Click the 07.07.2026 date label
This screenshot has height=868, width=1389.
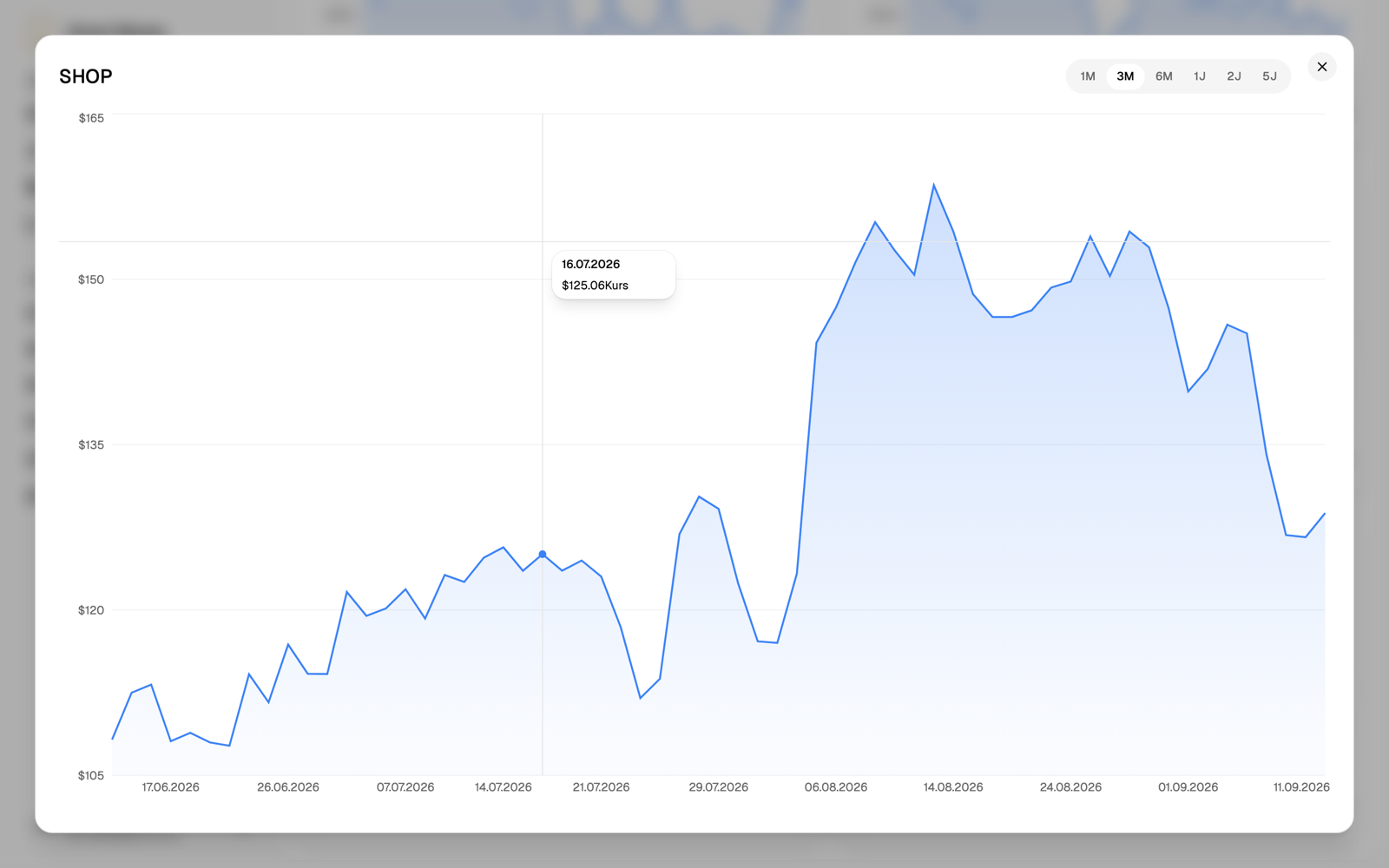[405, 787]
